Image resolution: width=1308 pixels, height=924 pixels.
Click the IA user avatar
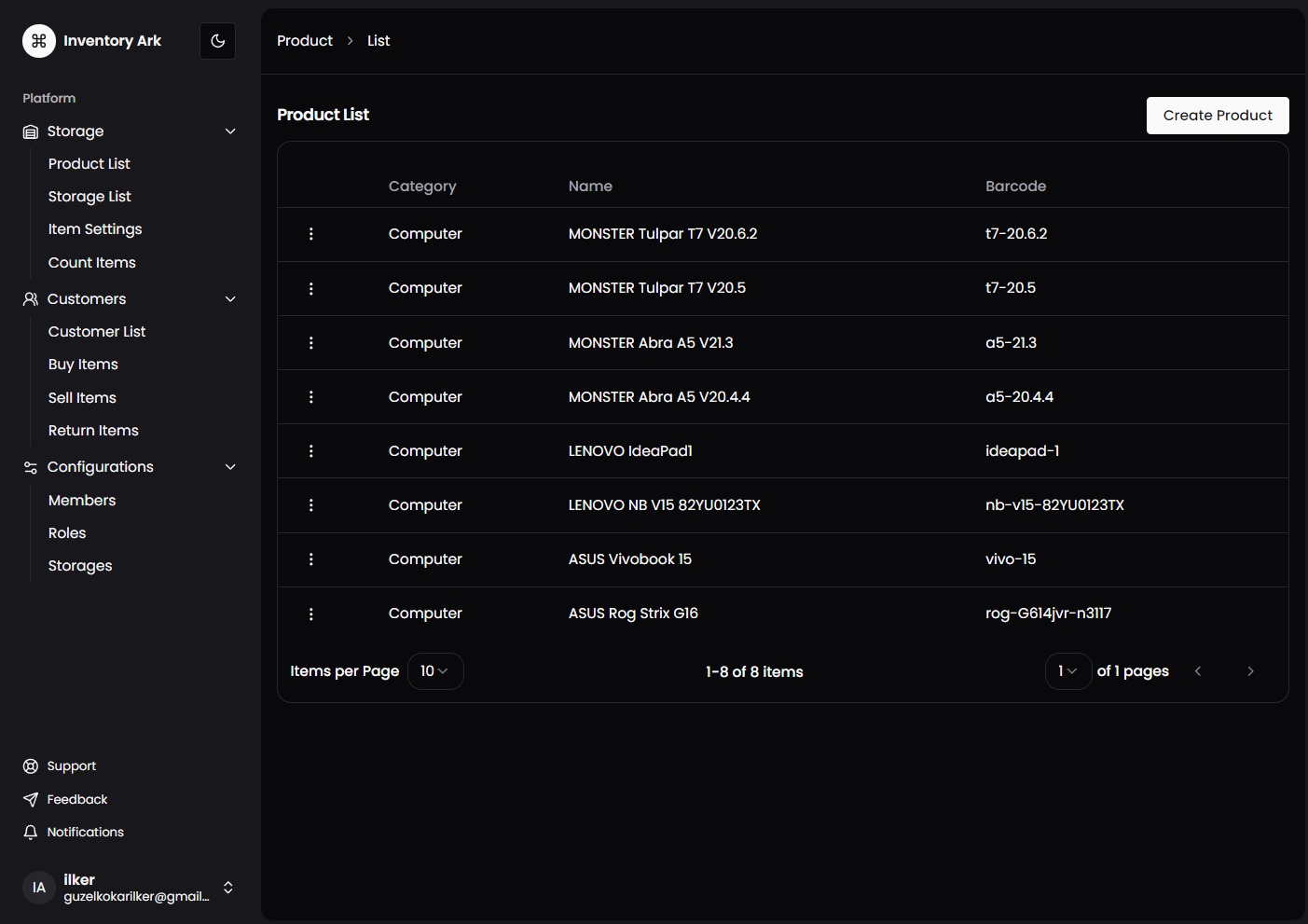[x=39, y=888]
